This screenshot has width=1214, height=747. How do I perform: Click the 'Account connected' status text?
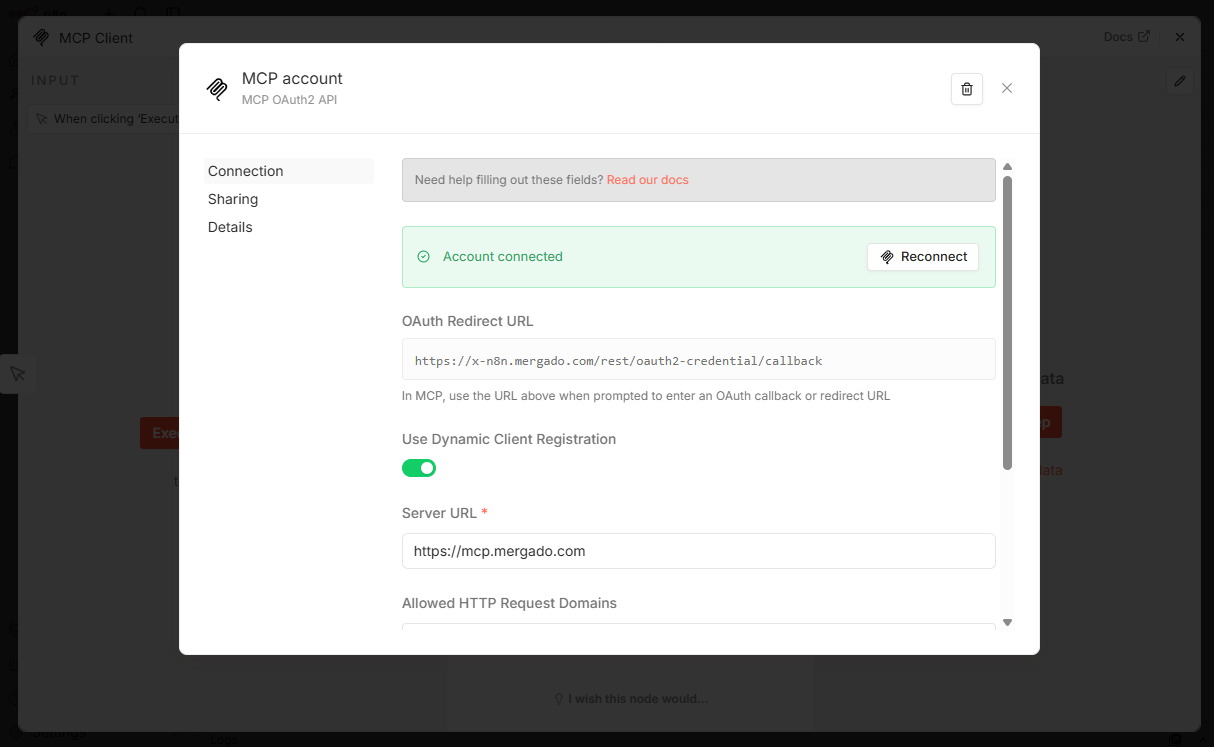[503, 257]
